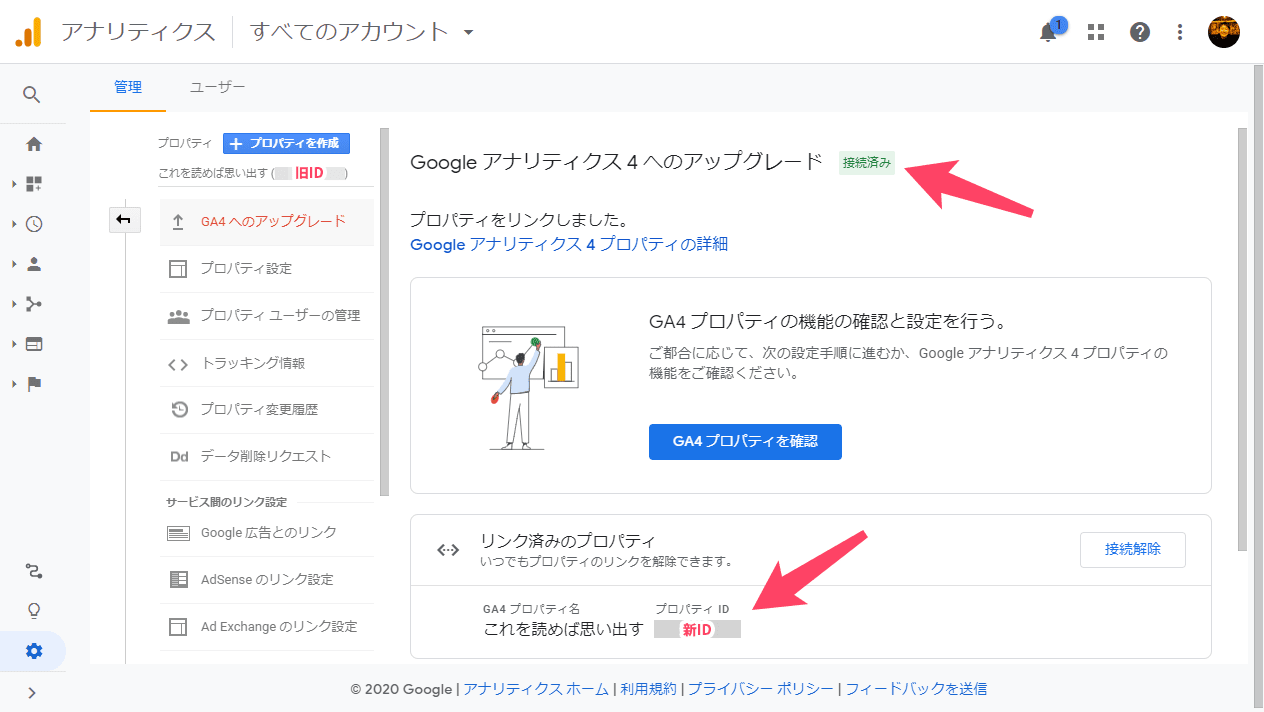
Task: Expand the Customization section arrow
Action: click(14, 184)
